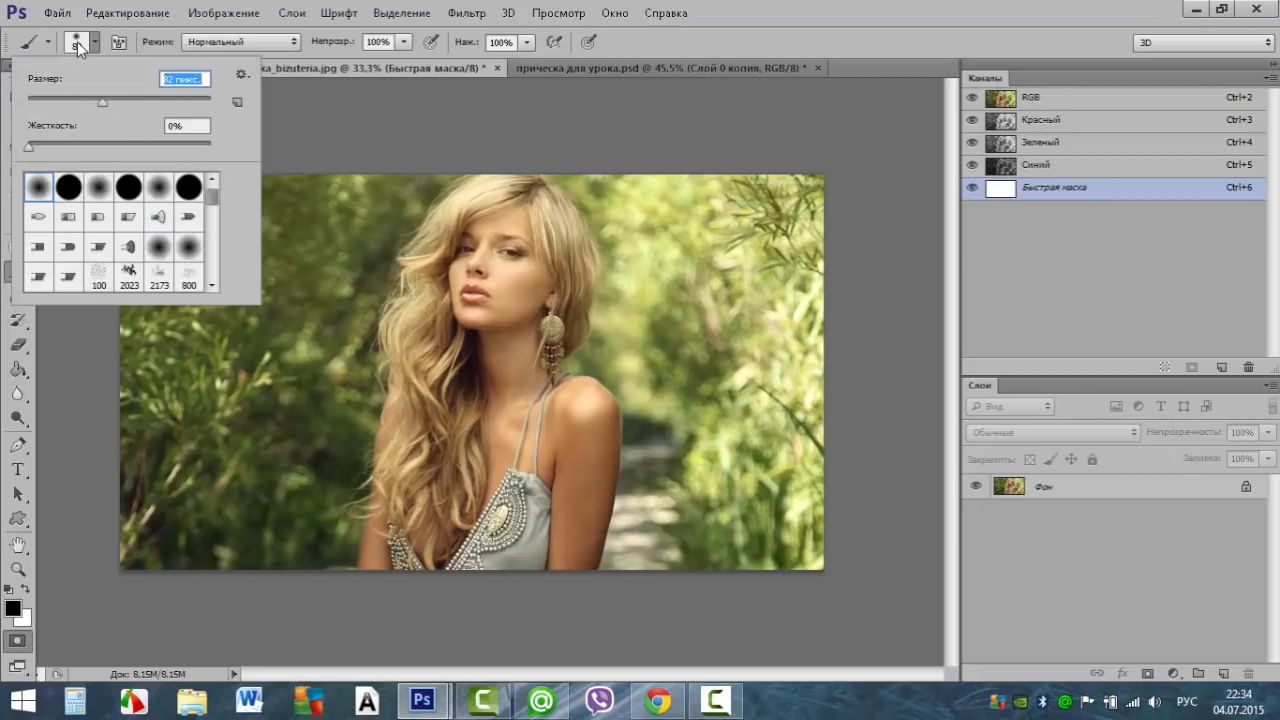Toggle the Quick Mask mode button
Image resolution: width=1280 pixels, height=720 pixels.
(18, 640)
